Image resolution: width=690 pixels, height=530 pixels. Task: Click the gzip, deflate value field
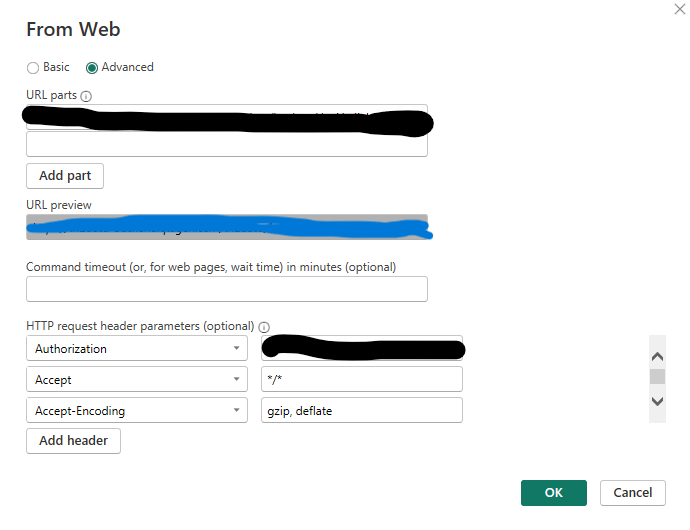coord(362,410)
